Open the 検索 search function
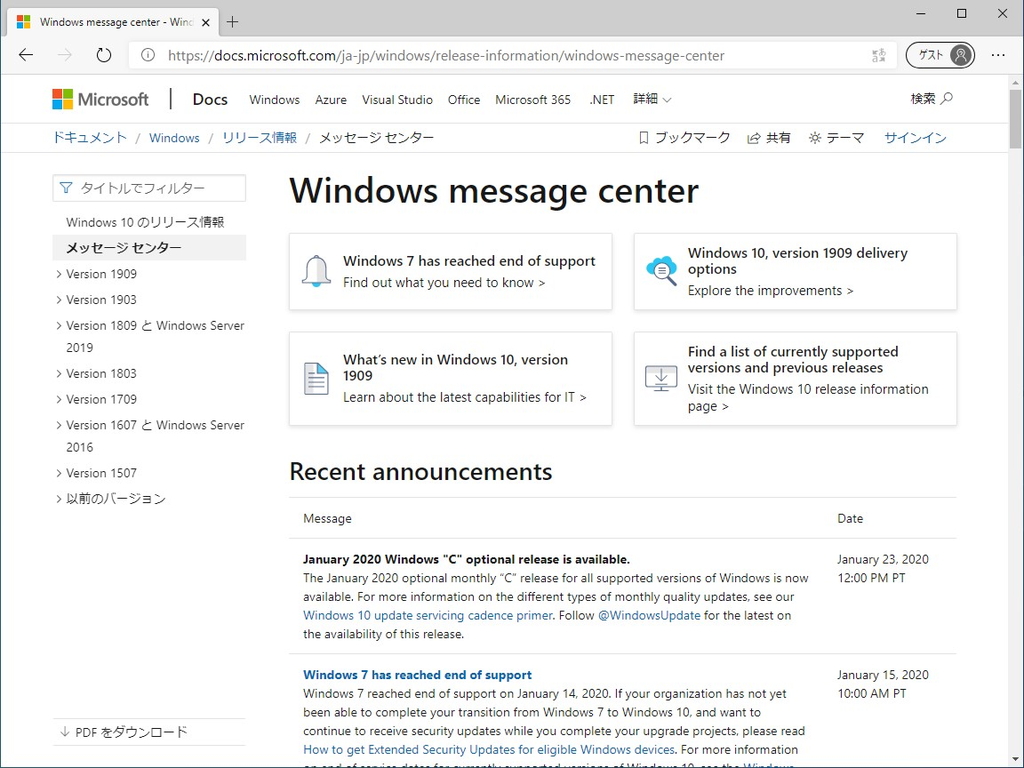The image size is (1024, 768). [x=930, y=99]
